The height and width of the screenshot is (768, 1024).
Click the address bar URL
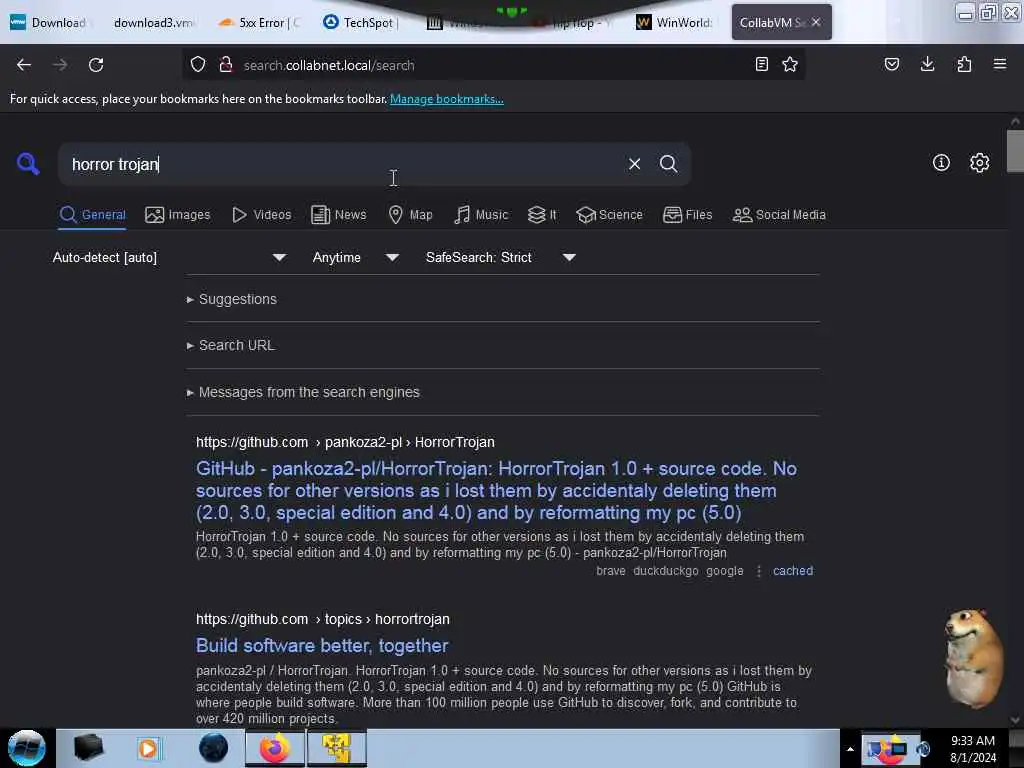click(x=329, y=65)
